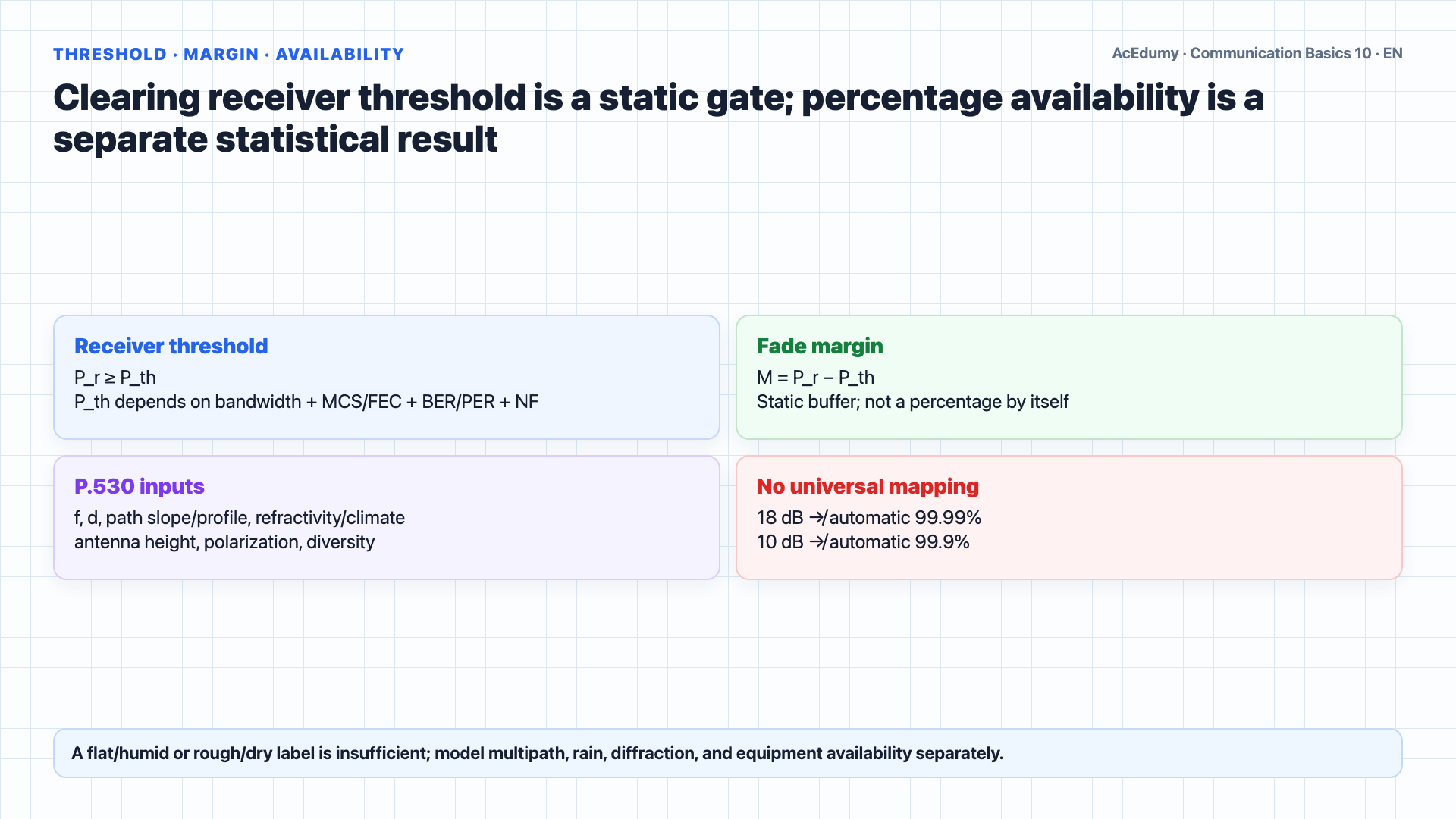This screenshot has height=819, width=1456.
Task: Click the P_r ≥ P_th formula line
Action: pos(115,378)
